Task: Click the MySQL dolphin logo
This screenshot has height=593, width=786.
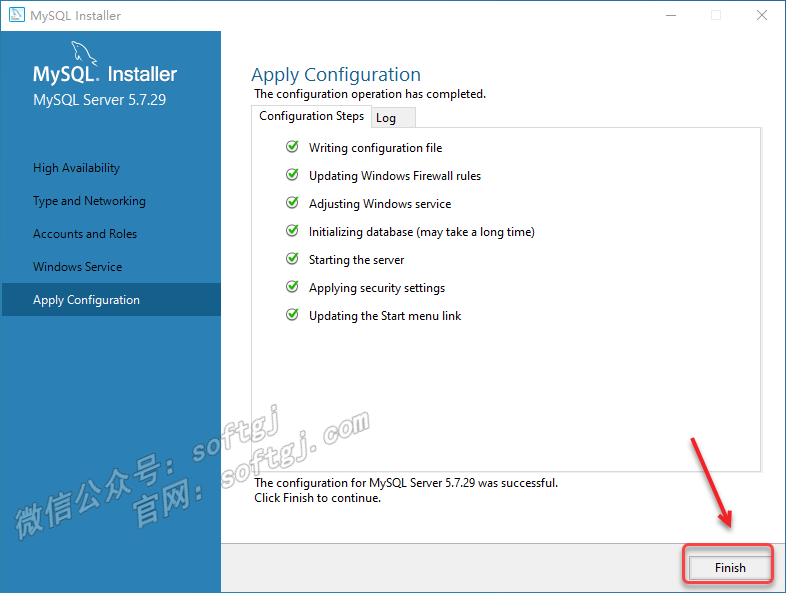Action: tap(83, 53)
